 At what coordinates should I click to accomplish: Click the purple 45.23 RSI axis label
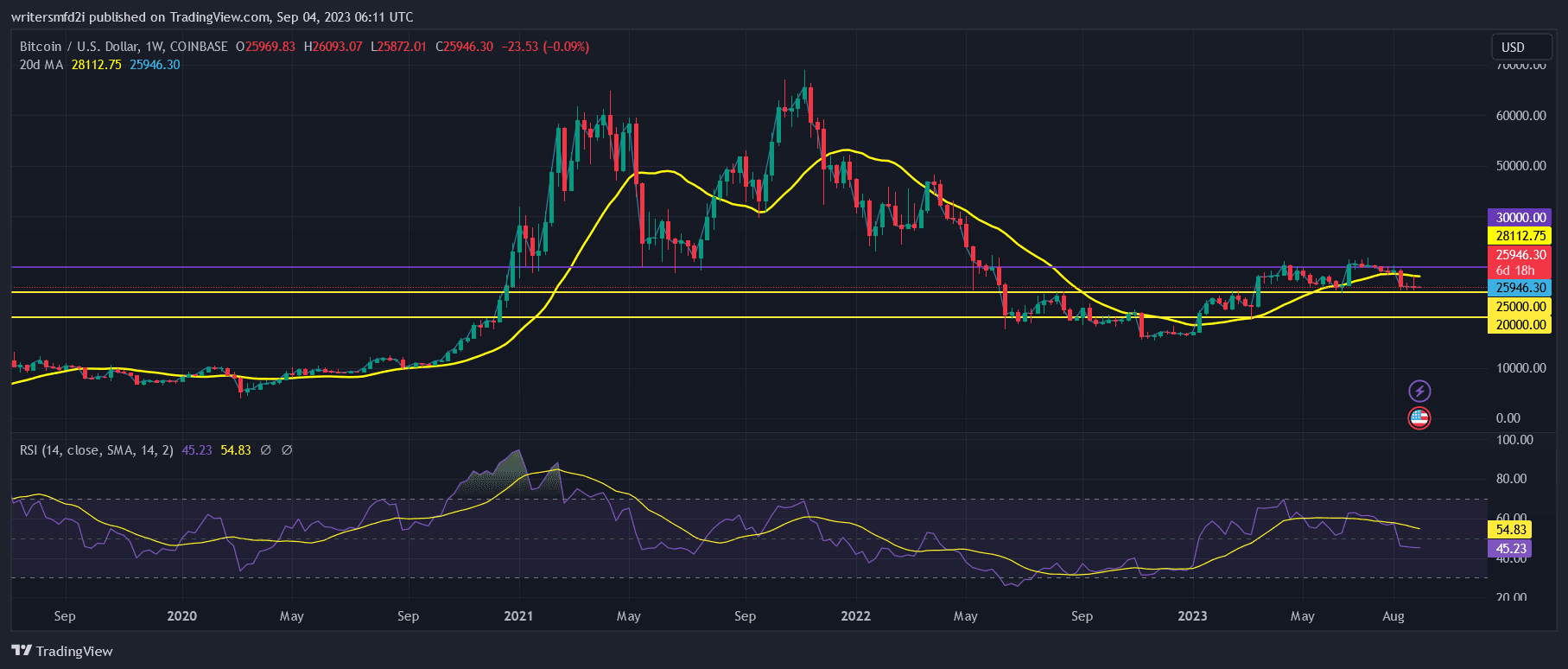[1511, 549]
